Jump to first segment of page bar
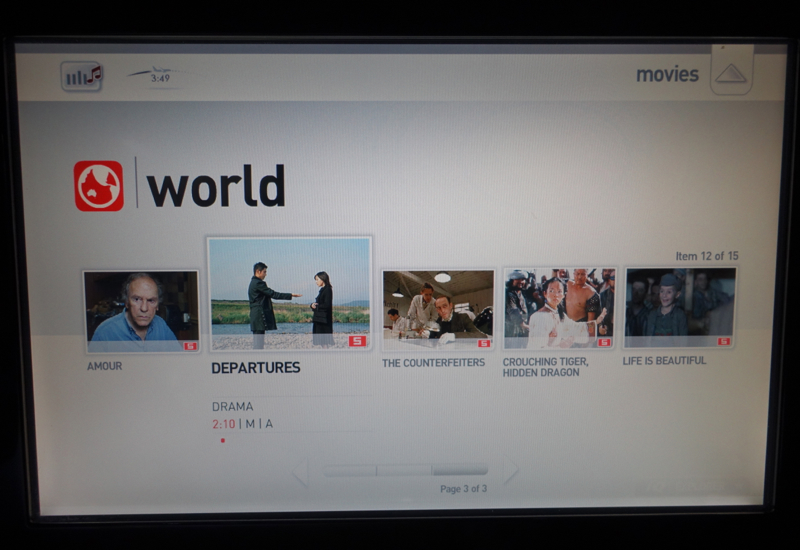This screenshot has height=550, width=800. [349, 470]
